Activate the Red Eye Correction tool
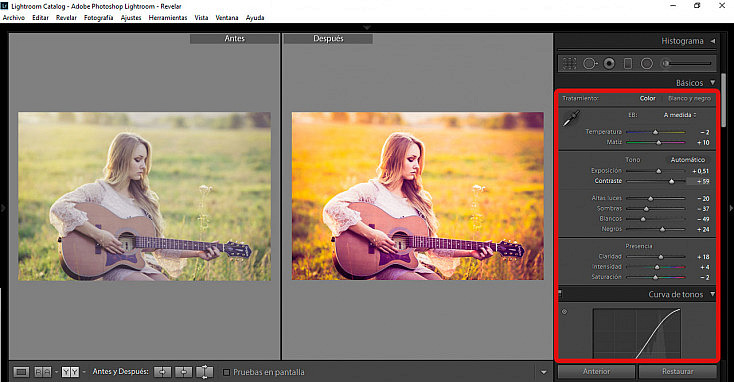Image resolution: width=734 pixels, height=382 pixels. pos(609,63)
